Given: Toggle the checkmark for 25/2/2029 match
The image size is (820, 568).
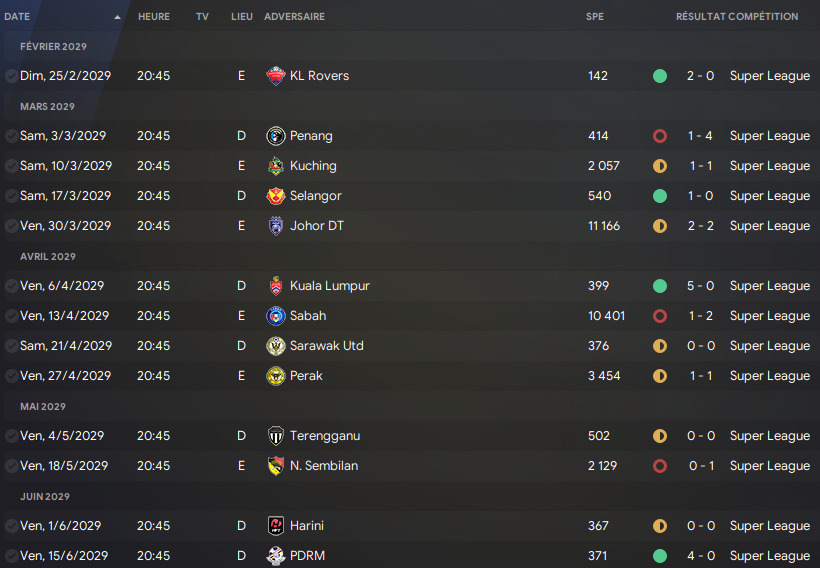Looking at the screenshot, I should pos(11,76).
